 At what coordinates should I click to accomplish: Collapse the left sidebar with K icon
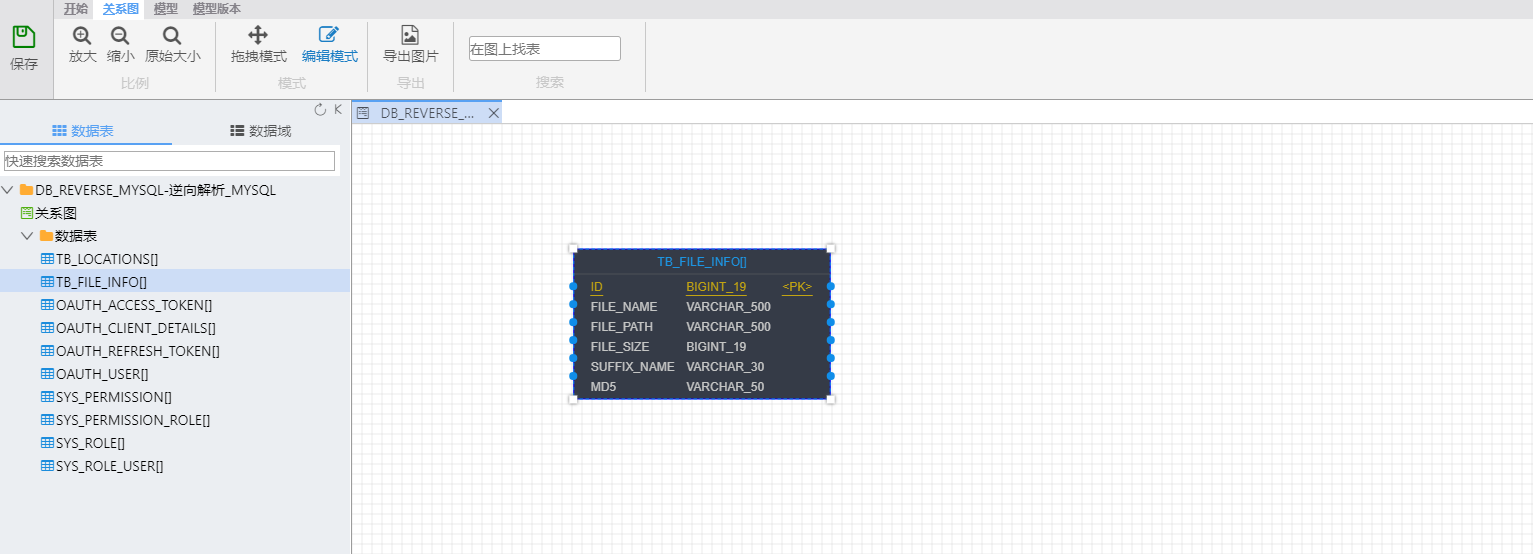(338, 109)
